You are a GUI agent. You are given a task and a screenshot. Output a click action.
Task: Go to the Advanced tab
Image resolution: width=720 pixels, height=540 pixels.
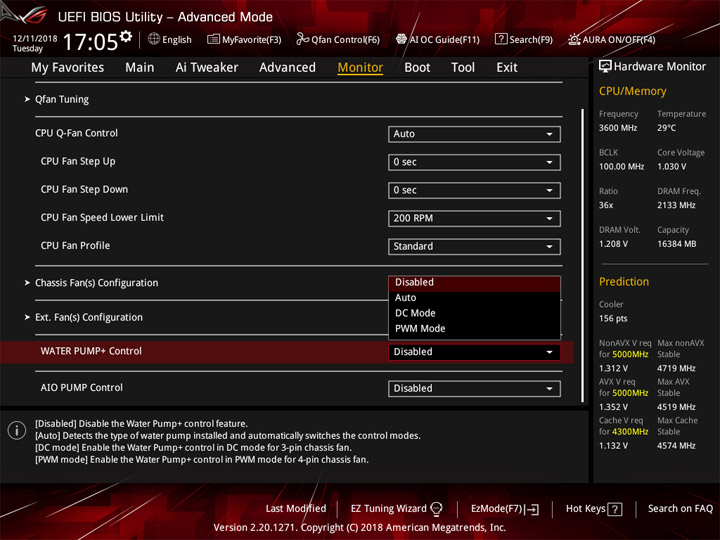click(287, 68)
